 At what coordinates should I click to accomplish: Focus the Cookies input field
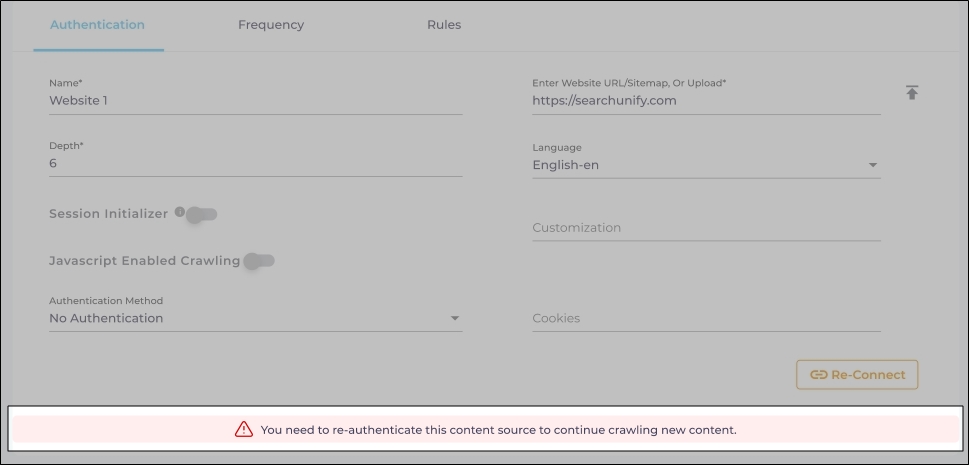[x=705, y=318]
